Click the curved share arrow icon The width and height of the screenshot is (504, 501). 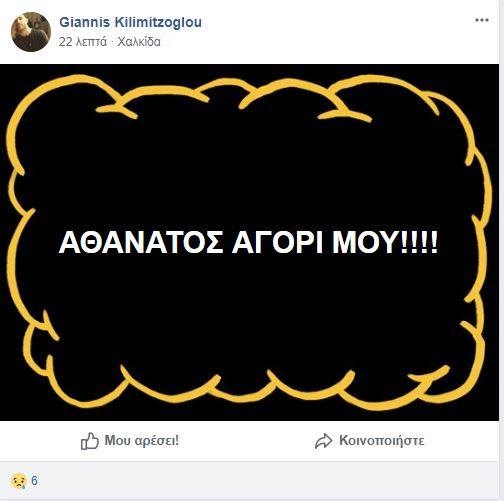point(323,441)
